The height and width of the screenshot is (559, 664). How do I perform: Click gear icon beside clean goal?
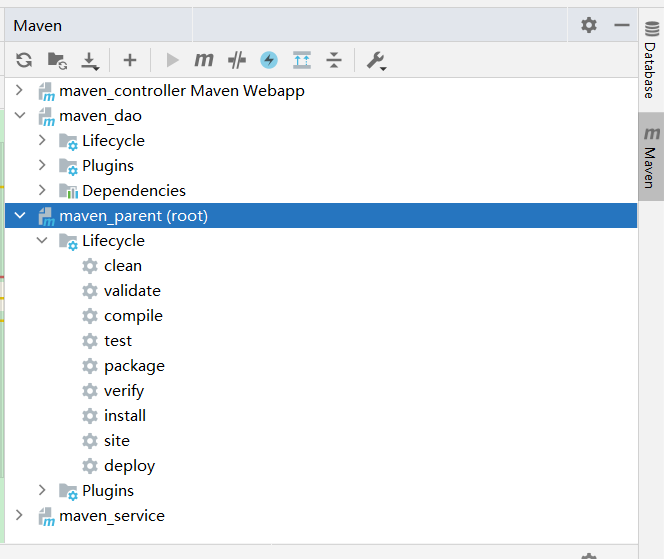[90, 266]
